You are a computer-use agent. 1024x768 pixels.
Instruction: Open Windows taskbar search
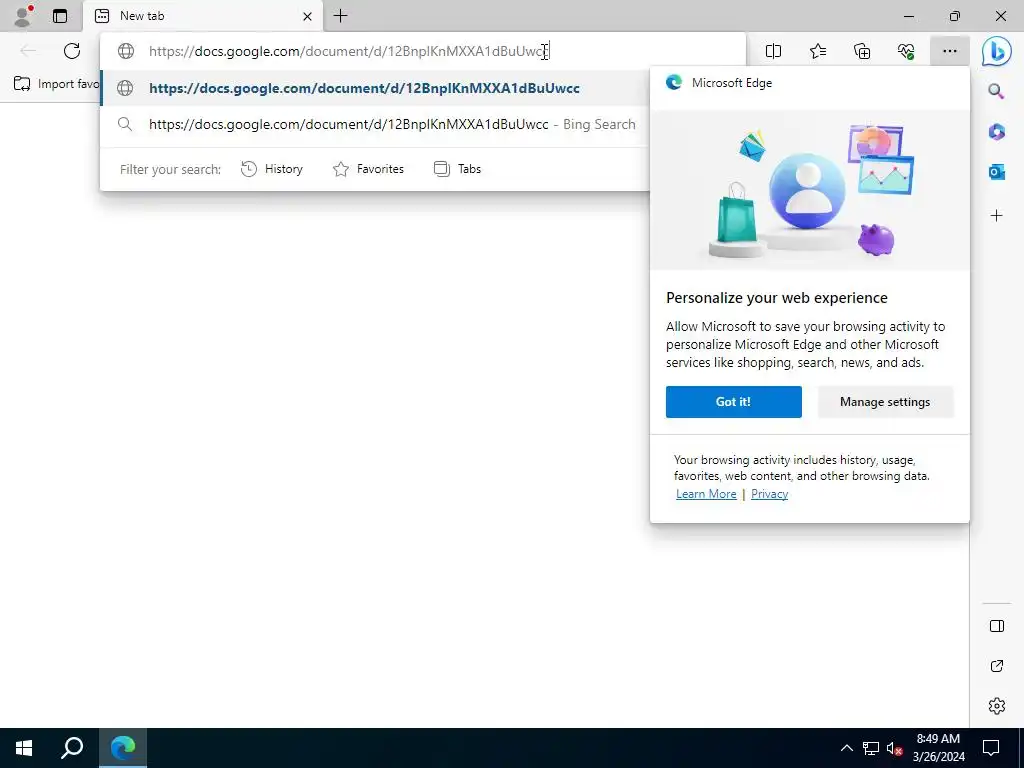pos(72,748)
